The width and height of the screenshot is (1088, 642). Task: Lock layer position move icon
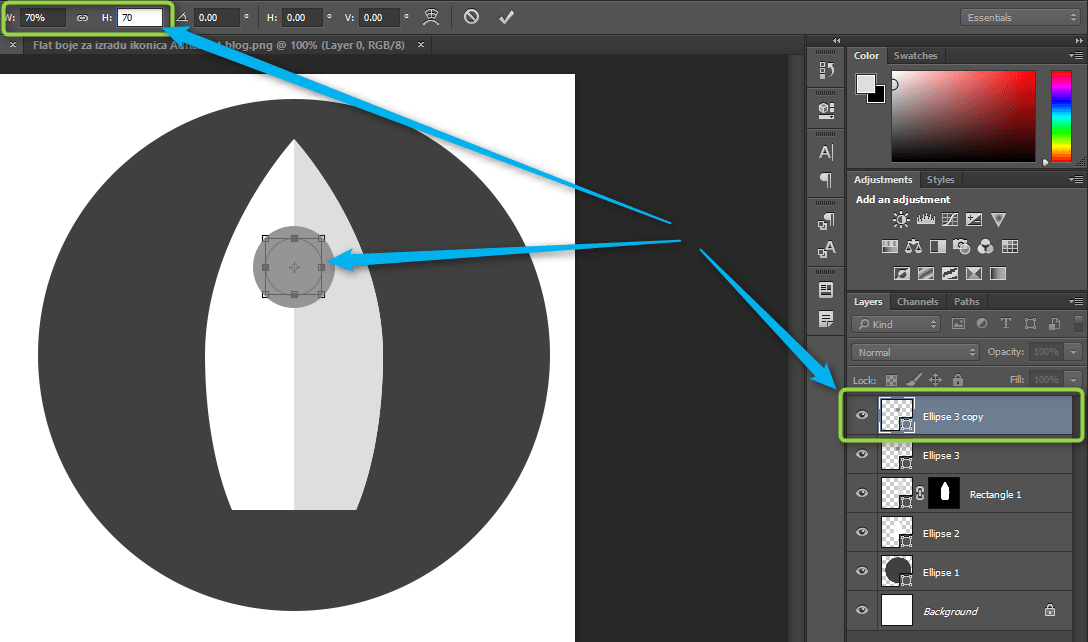[x=935, y=380]
